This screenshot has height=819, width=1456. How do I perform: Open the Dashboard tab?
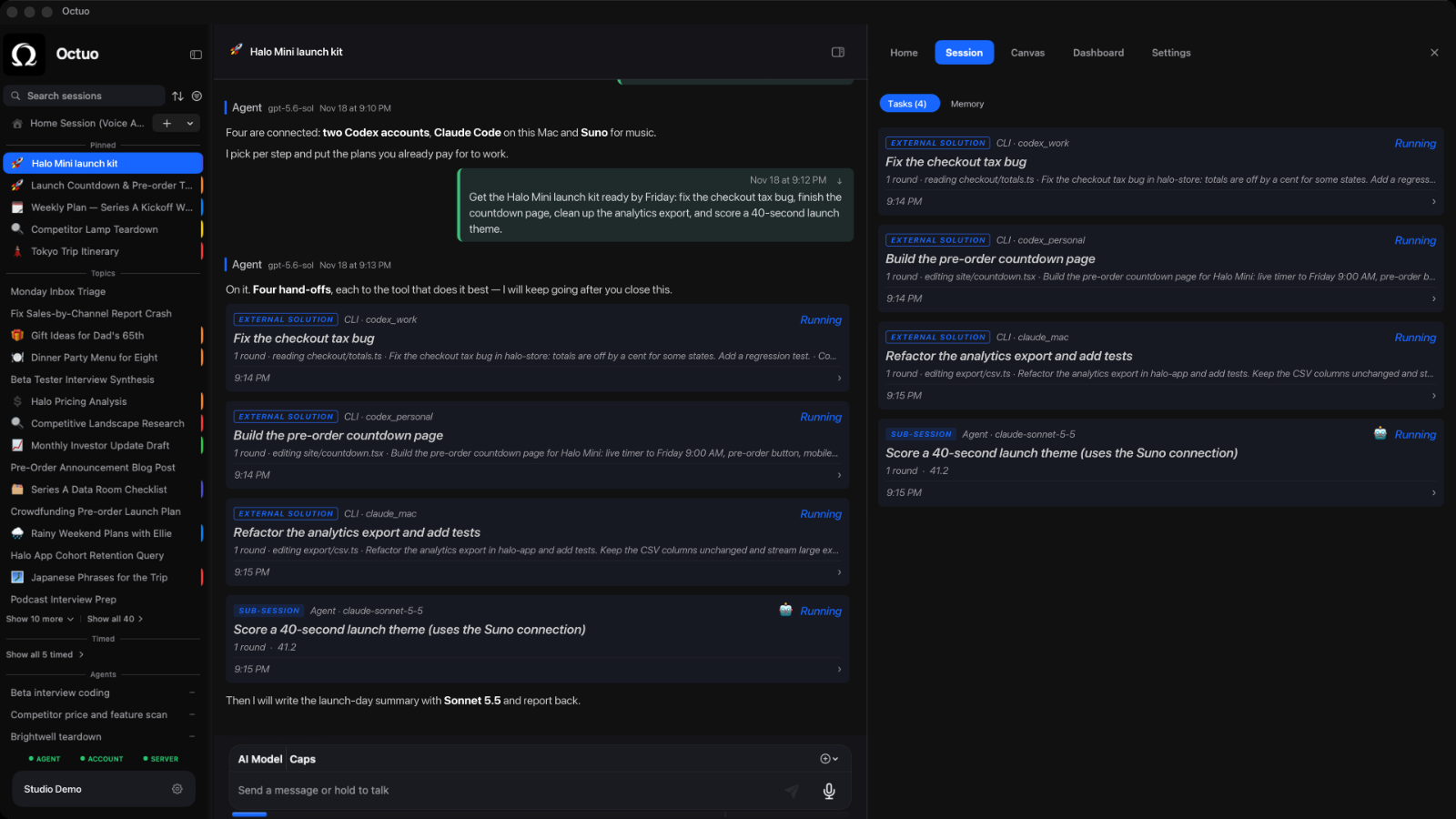point(1098,53)
